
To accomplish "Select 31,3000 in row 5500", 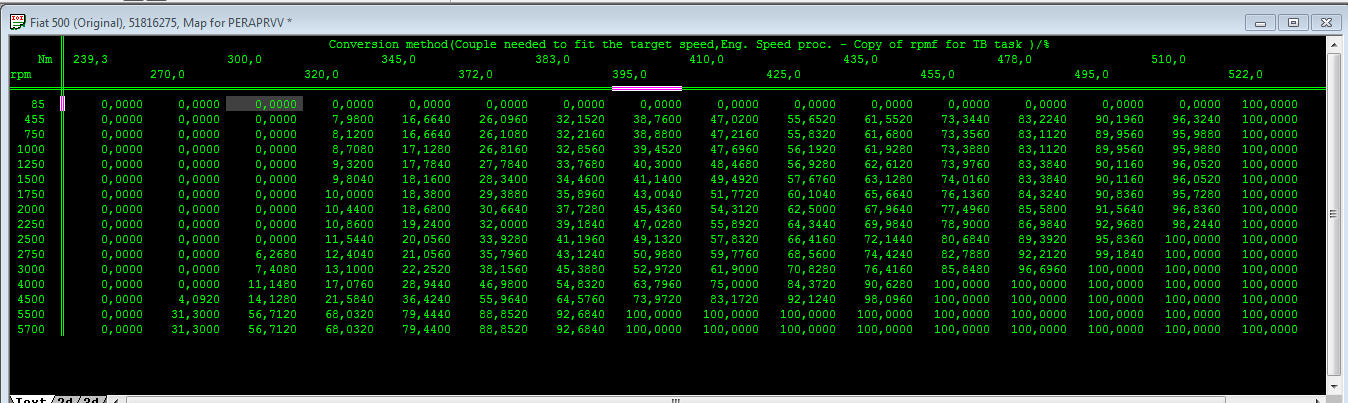I will (194, 314).
